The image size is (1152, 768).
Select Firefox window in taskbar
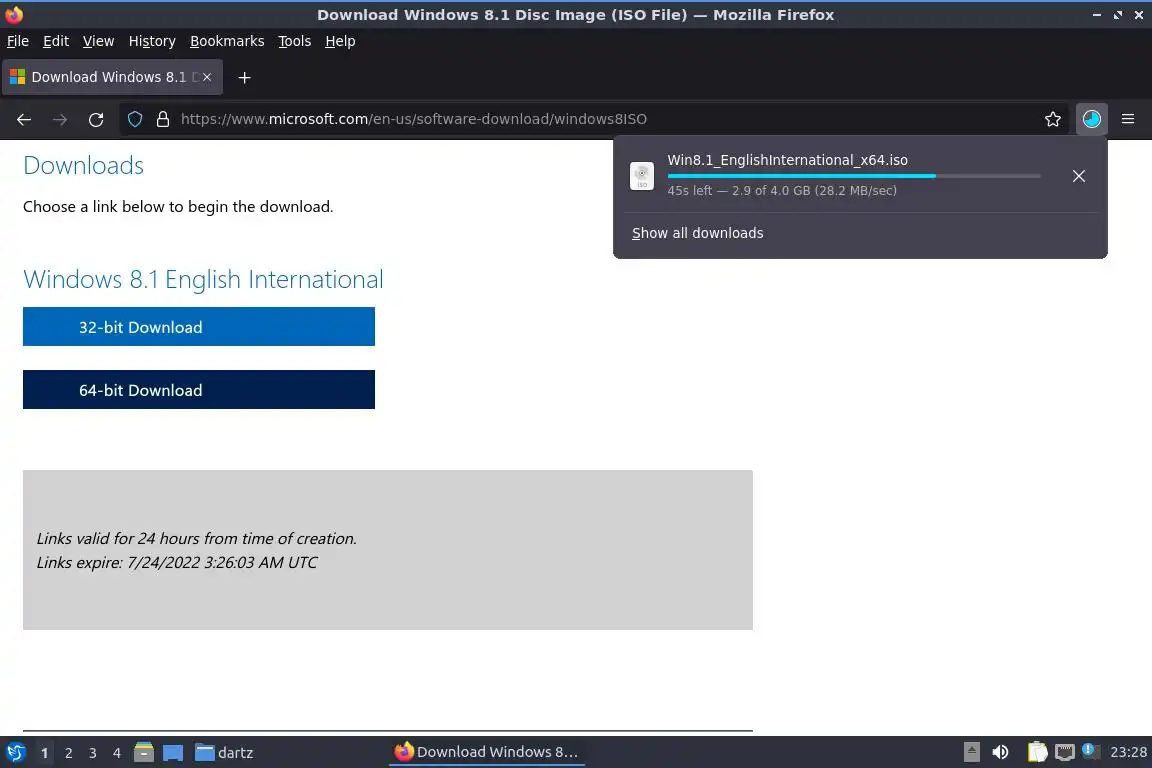tap(486, 752)
